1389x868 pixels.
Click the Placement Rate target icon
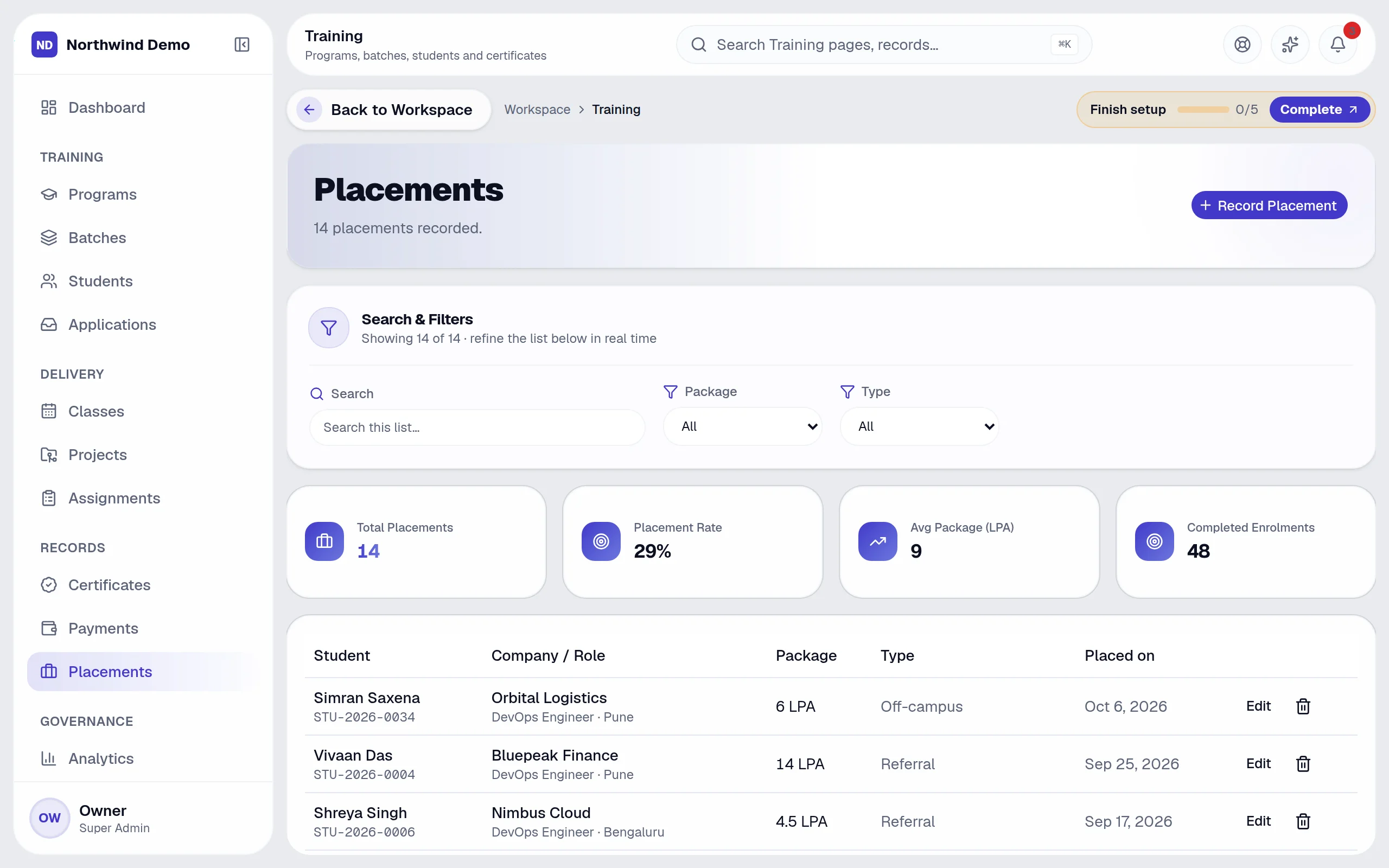[x=601, y=541]
